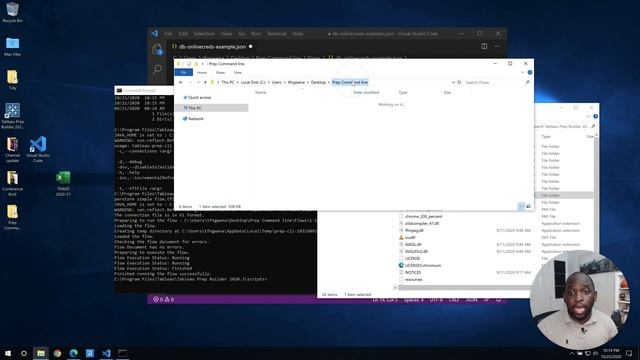Click the Windows Start button
Viewport: 640px width, 360px height.
(x=8, y=353)
